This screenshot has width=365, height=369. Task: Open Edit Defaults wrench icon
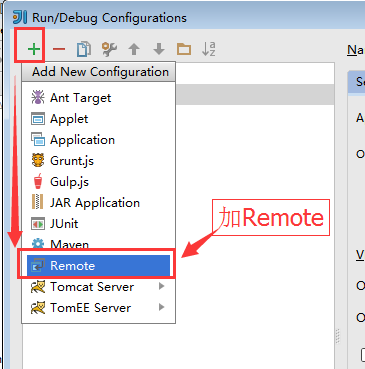coord(109,49)
